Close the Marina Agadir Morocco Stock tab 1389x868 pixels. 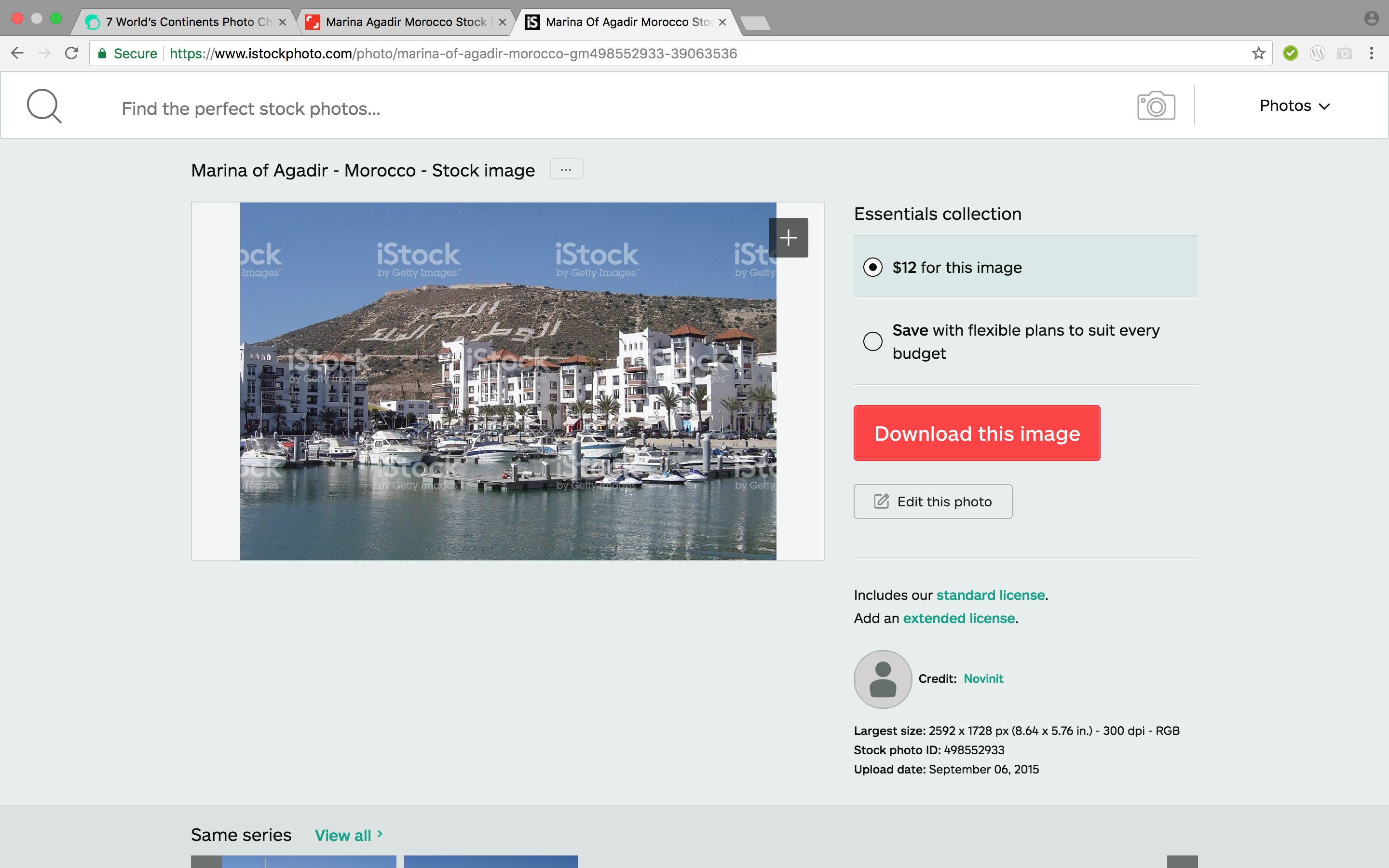[502, 22]
